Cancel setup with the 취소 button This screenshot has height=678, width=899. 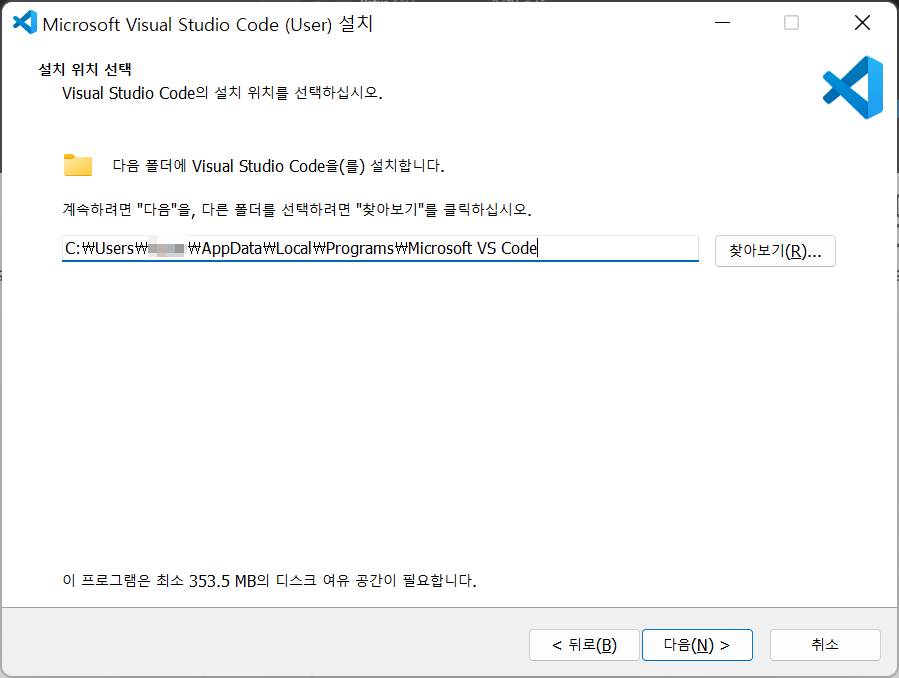[825, 645]
